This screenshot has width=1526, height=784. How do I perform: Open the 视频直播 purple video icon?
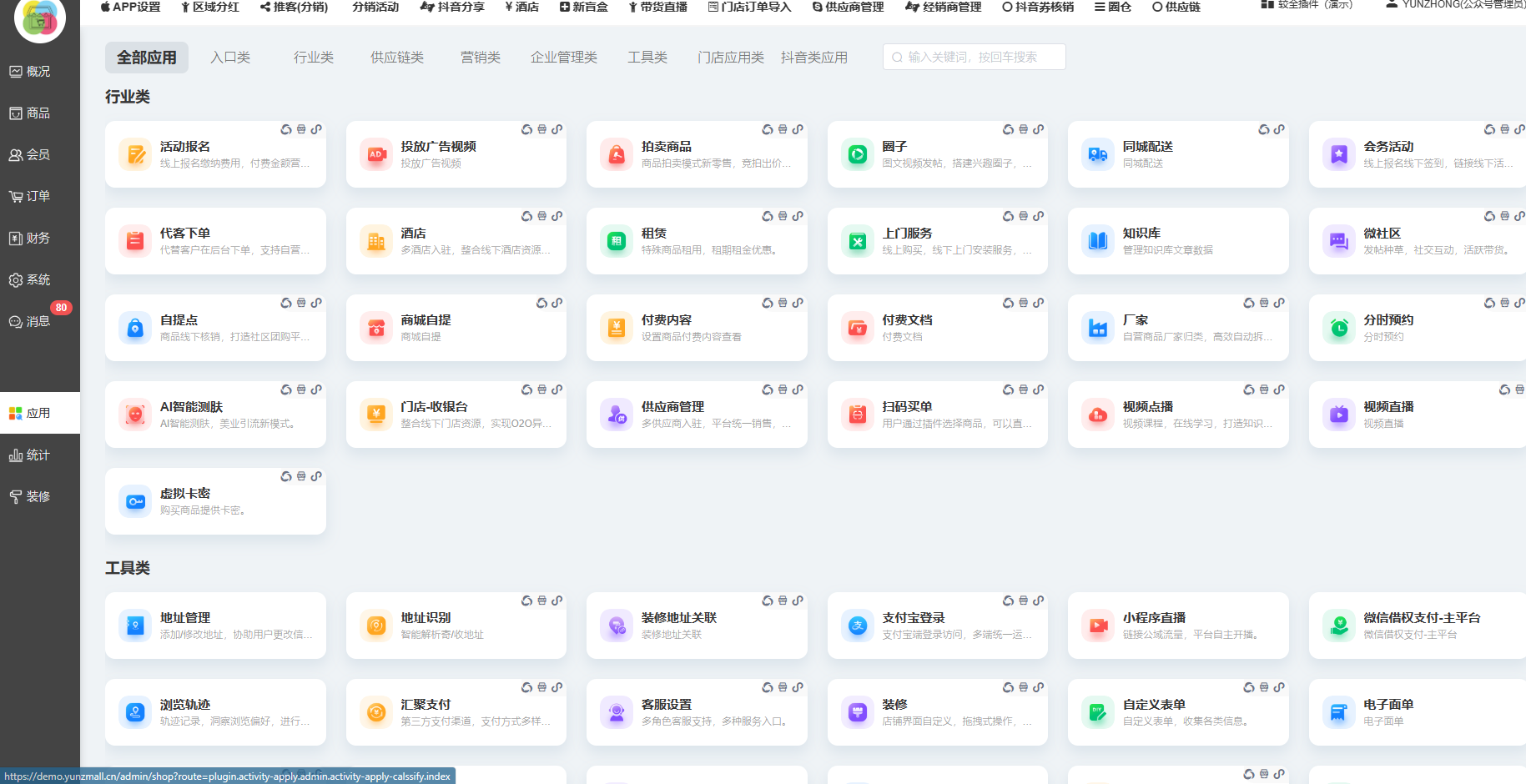pos(1339,415)
